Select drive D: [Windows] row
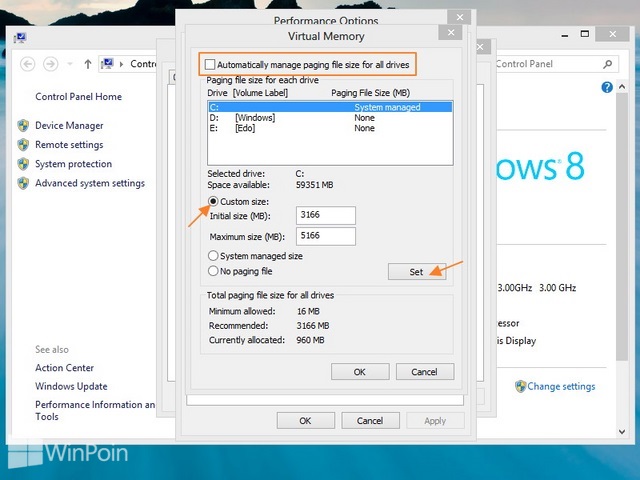640x480 pixels. [330, 118]
